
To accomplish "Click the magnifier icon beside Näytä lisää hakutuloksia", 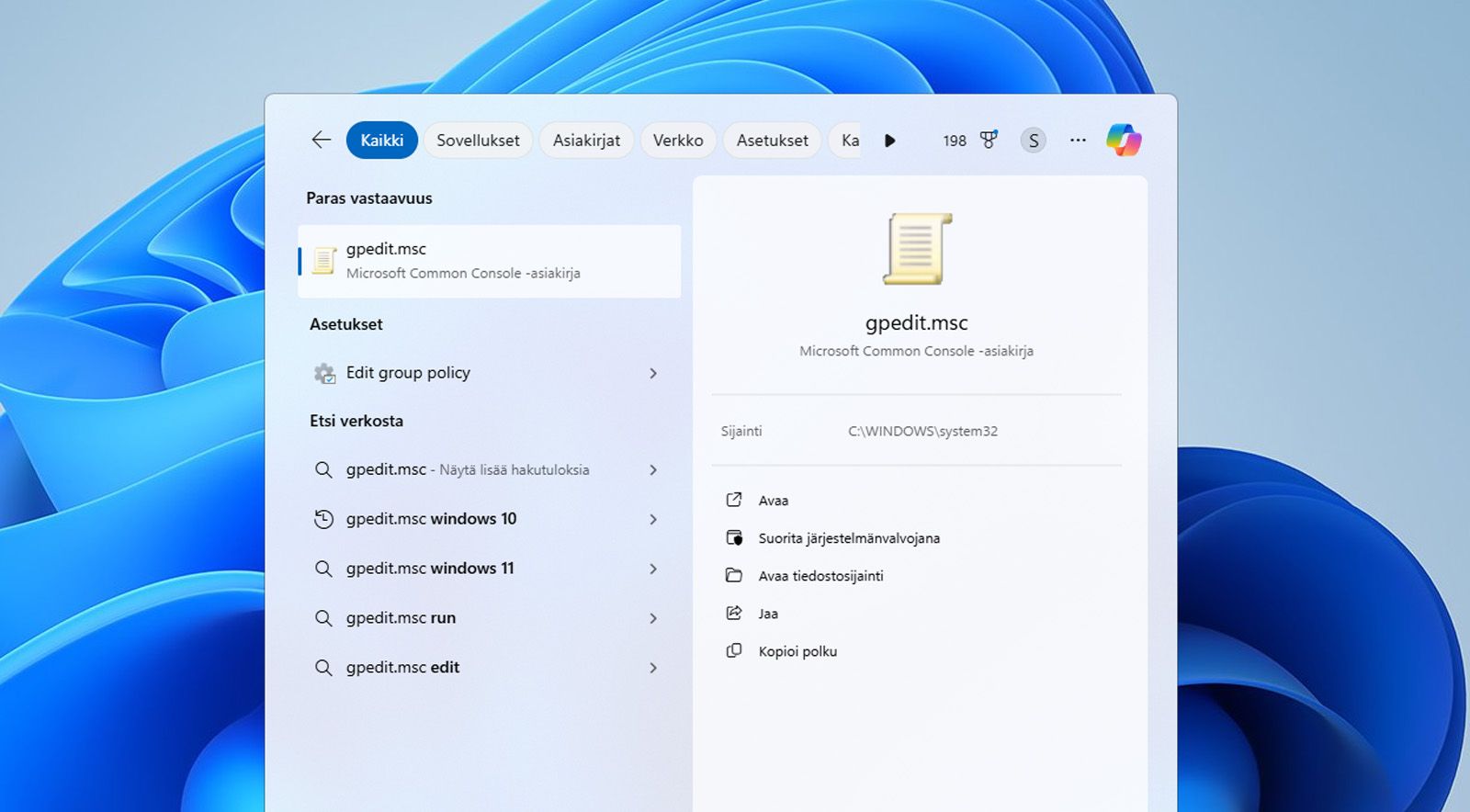I will tap(323, 469).
